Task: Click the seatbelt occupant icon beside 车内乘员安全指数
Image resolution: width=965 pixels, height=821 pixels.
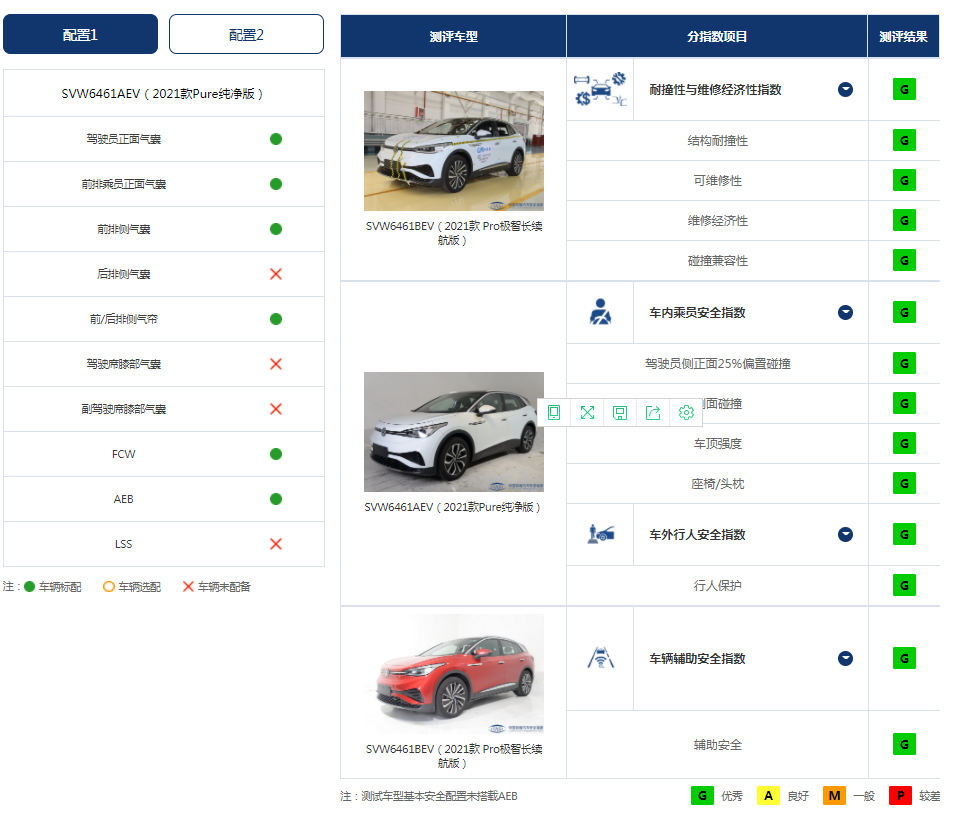Action: coord(600,312)
